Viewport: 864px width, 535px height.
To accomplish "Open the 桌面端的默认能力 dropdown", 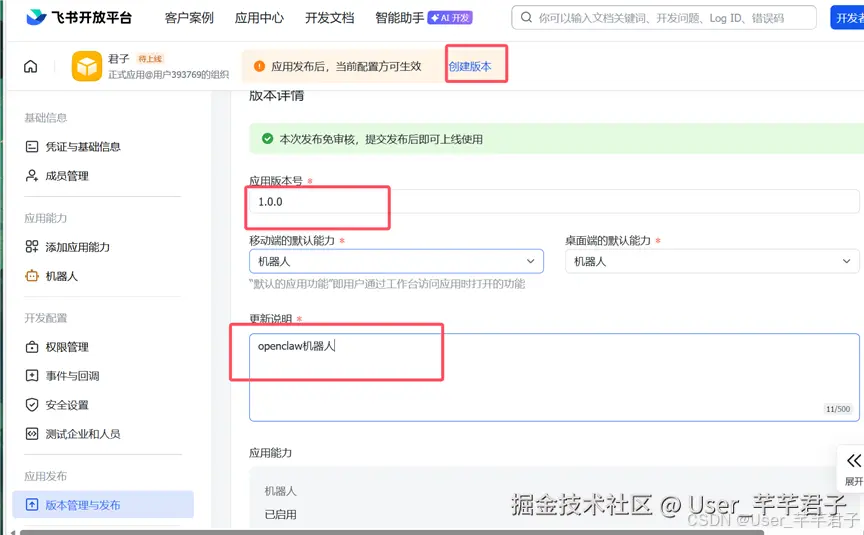I will tap(712, 261).
